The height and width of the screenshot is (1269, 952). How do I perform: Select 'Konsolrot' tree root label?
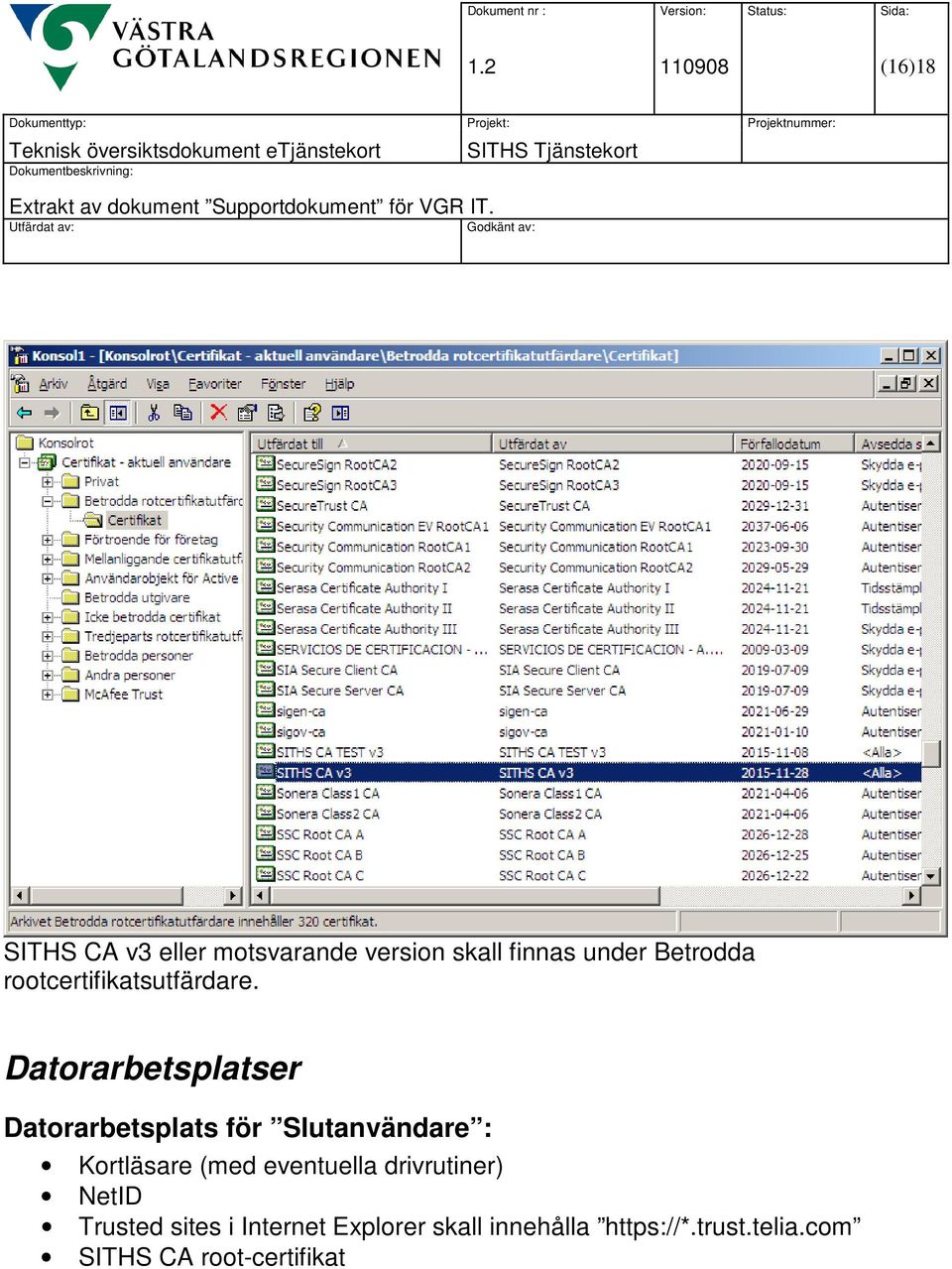[x=65, y=443]
